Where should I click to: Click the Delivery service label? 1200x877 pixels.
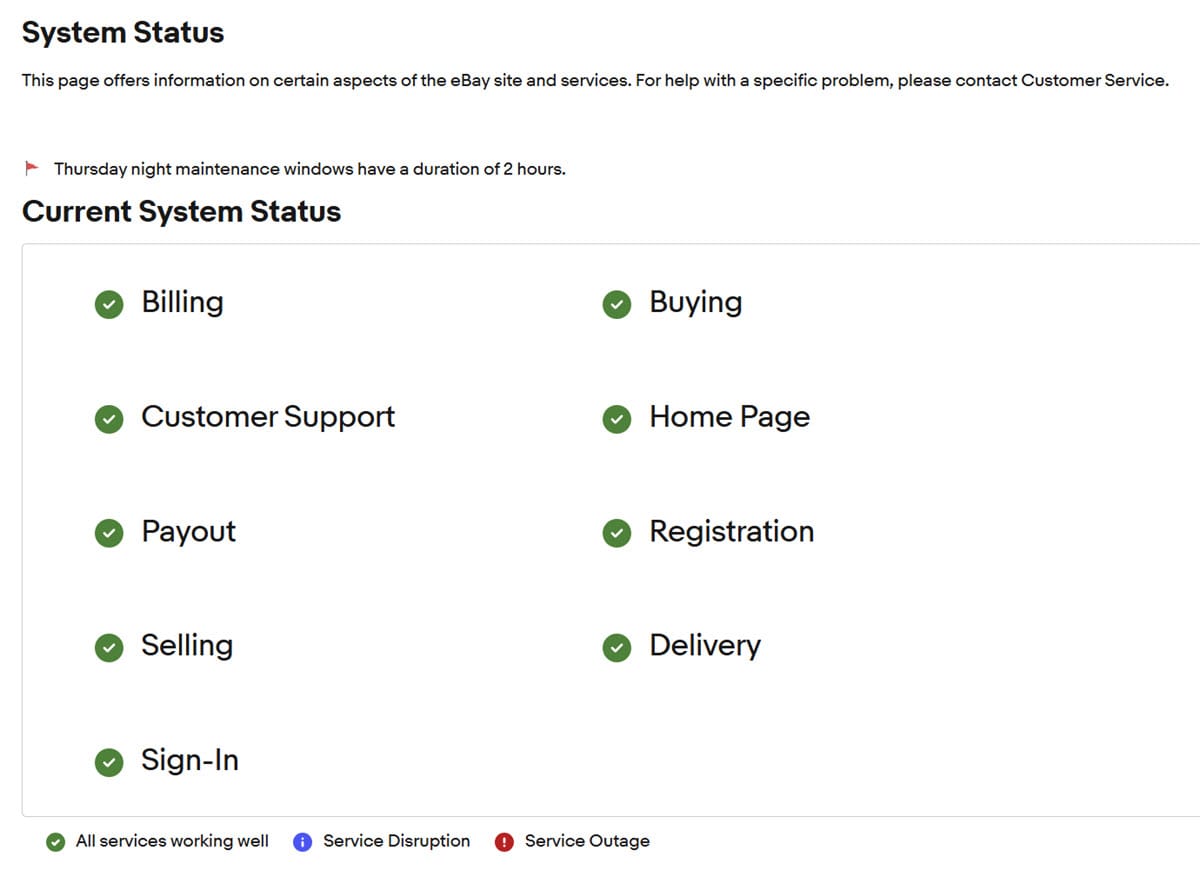[705, 645]
